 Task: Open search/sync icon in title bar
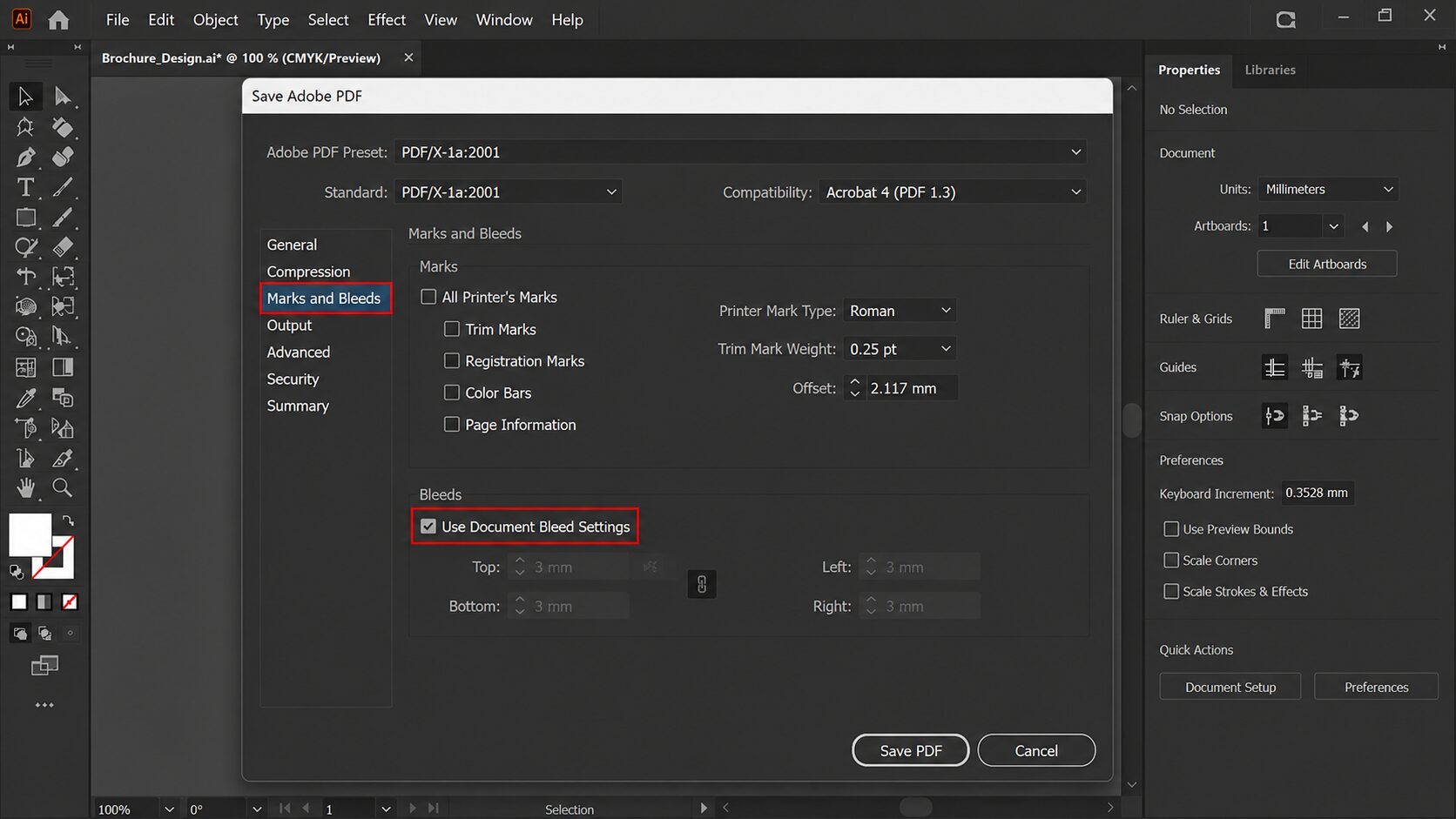click(1285, 19)
